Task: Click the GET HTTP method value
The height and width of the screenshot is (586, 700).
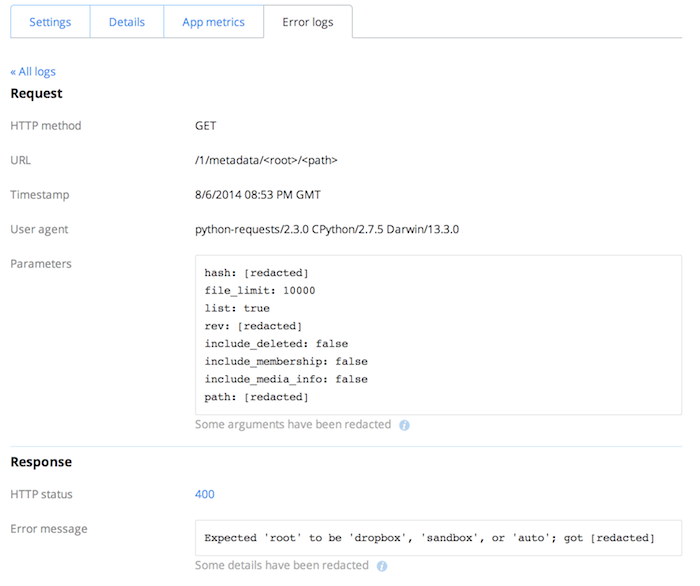Action: pos(206,126)
